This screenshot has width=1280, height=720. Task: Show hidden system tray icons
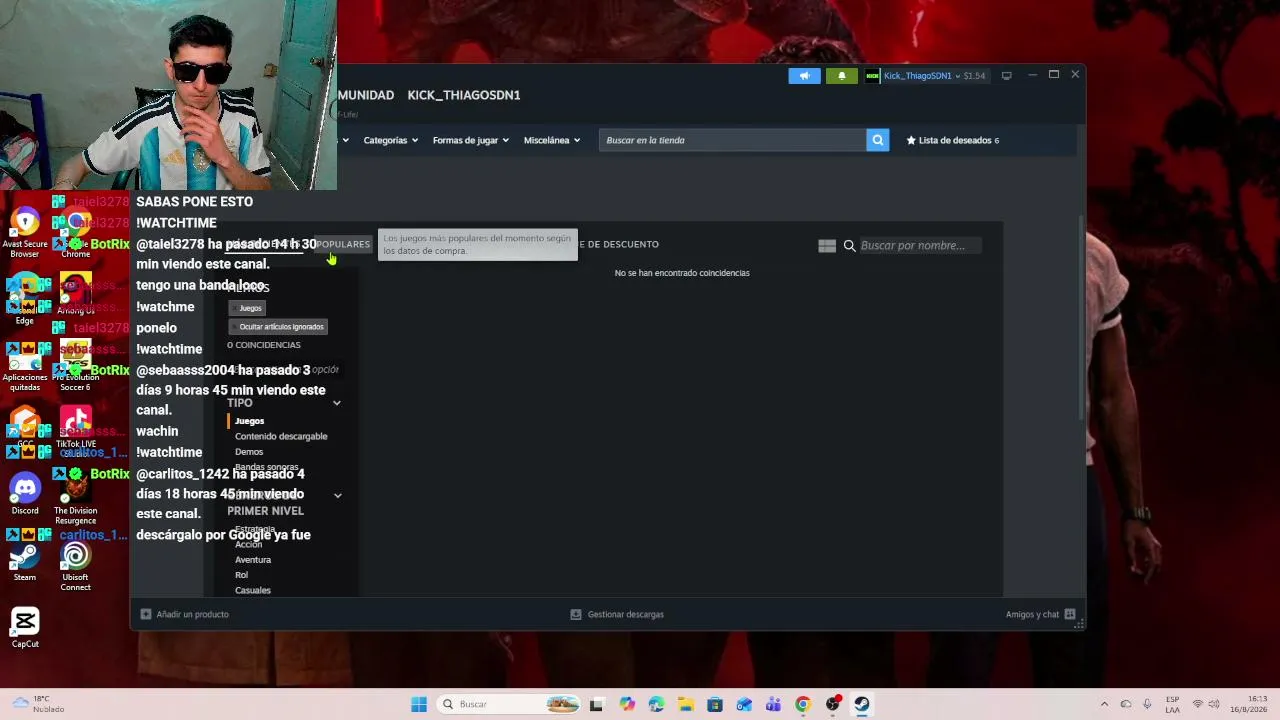tap(1104, 704)
